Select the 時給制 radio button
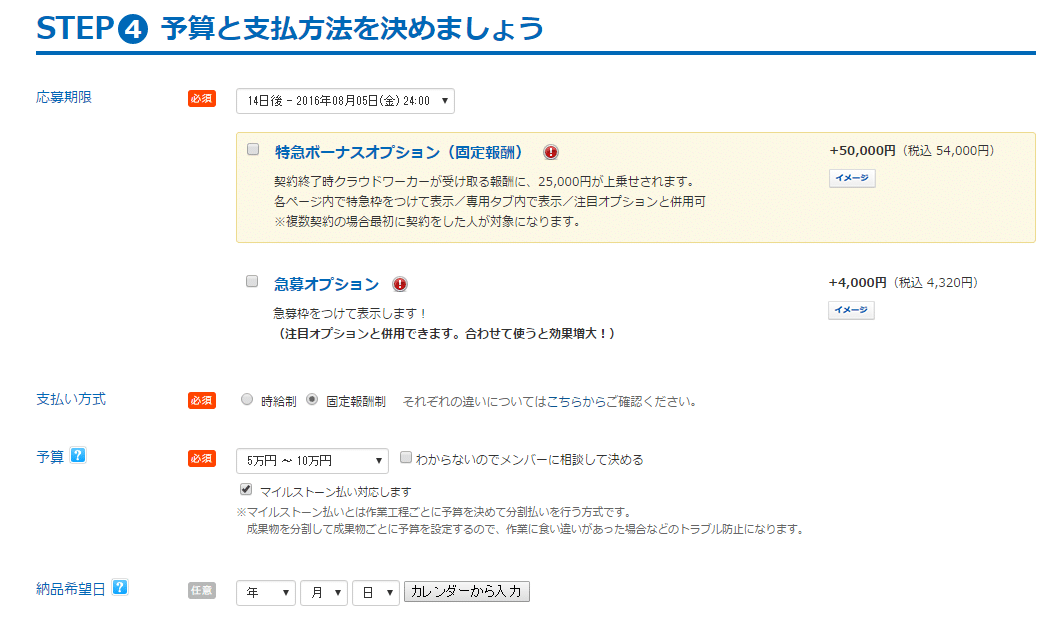The width and height of the screenshot is (1045, 629). click(247, 400)
